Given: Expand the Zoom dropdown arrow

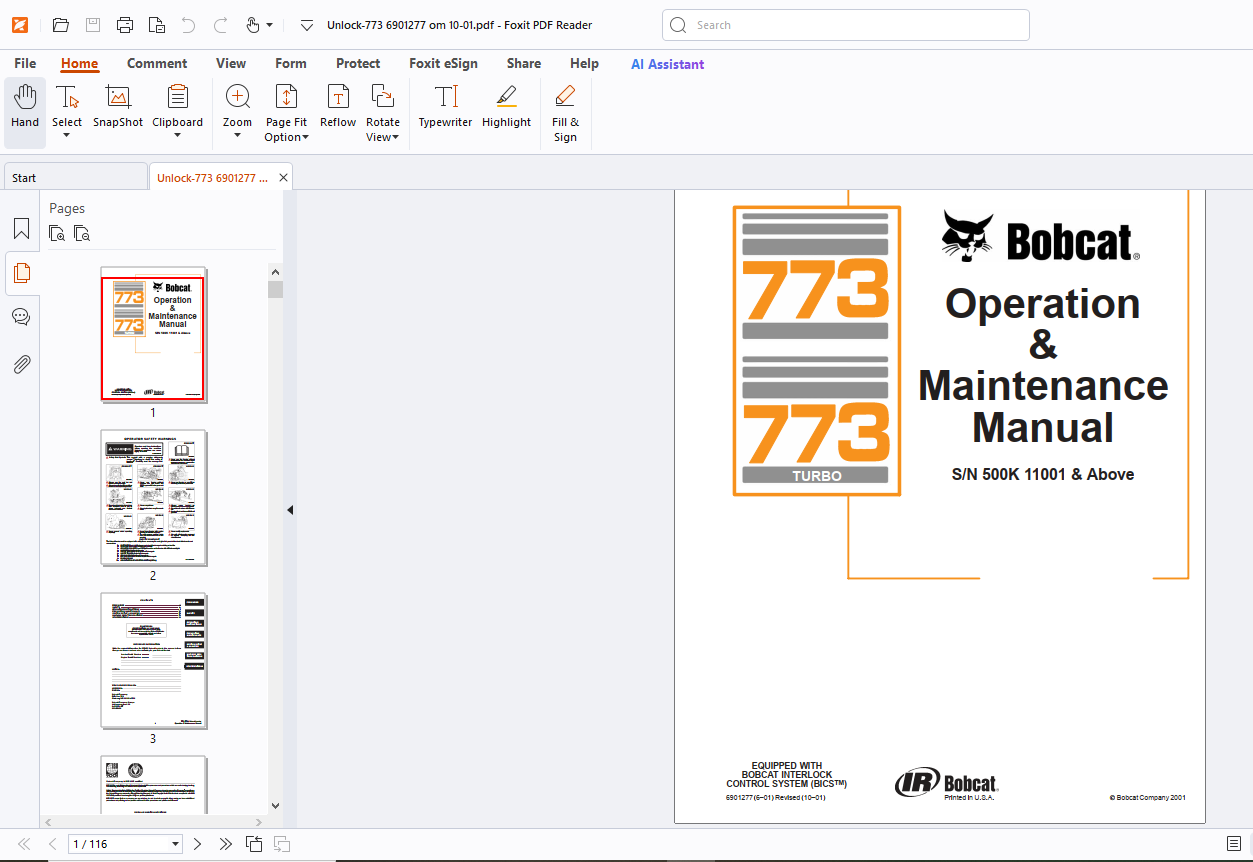Looking at the screenshot, I should coord(238,136).
